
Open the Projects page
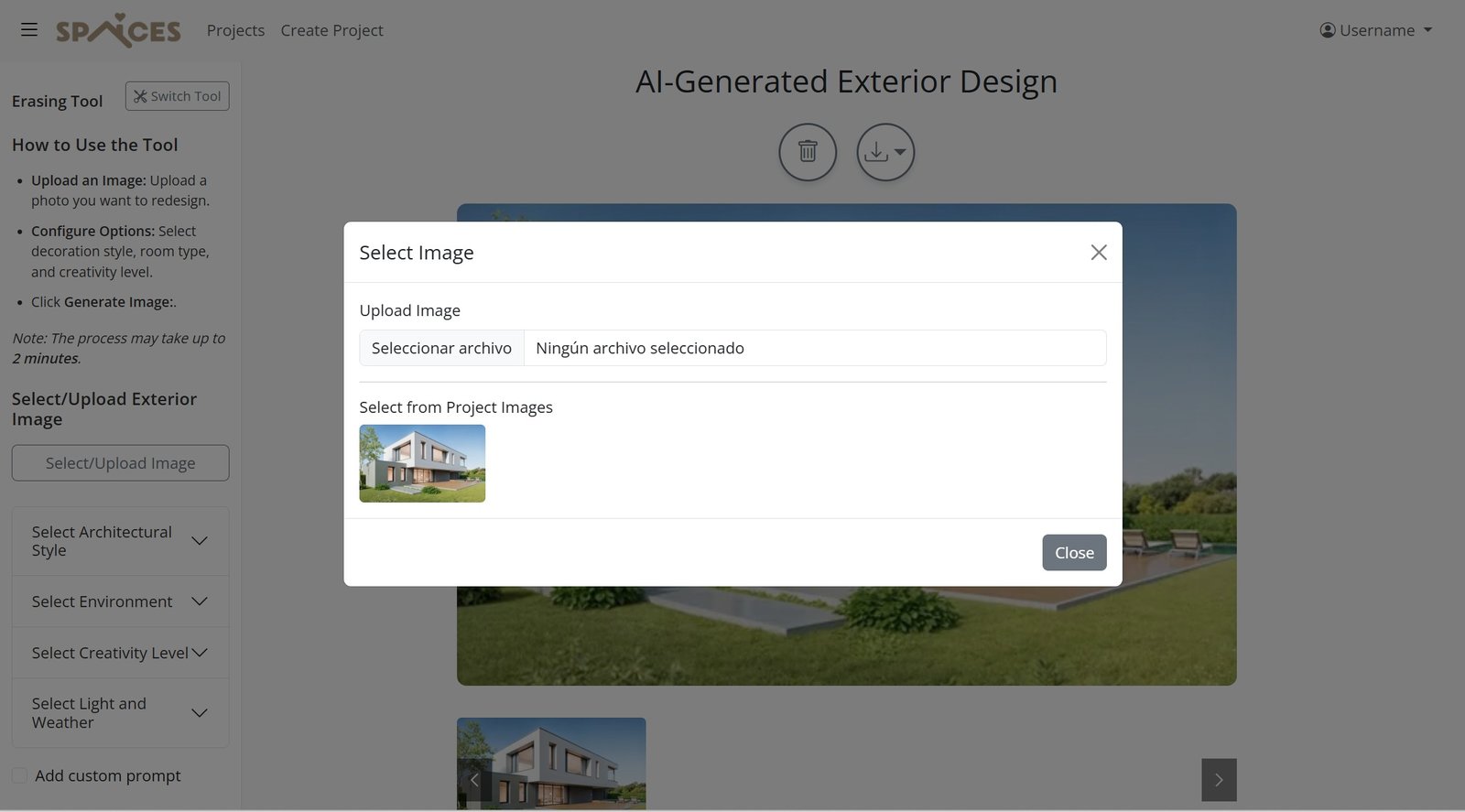point(235,30)
